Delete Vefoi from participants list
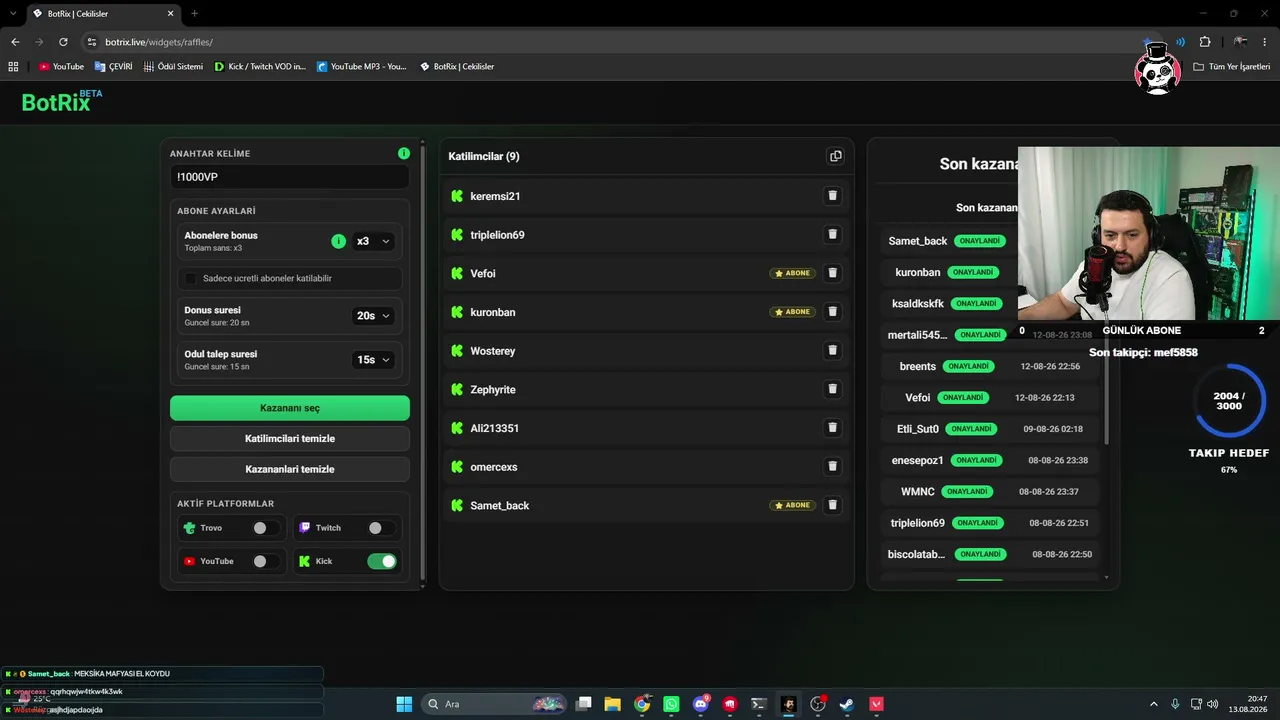1280x720 pixels. 832,273
